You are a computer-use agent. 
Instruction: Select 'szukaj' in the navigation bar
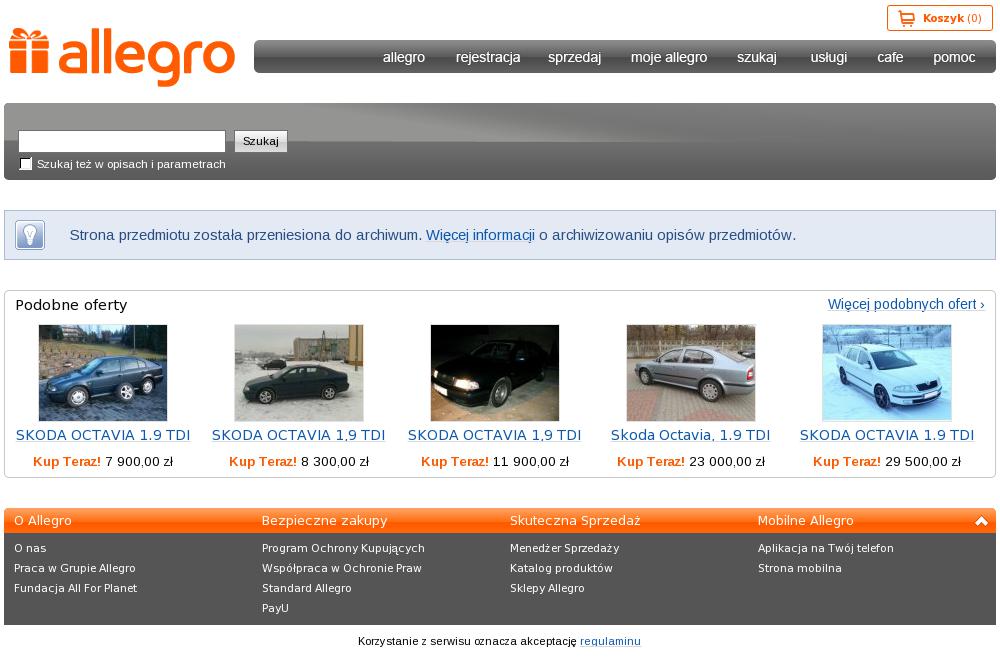[757, 57]
